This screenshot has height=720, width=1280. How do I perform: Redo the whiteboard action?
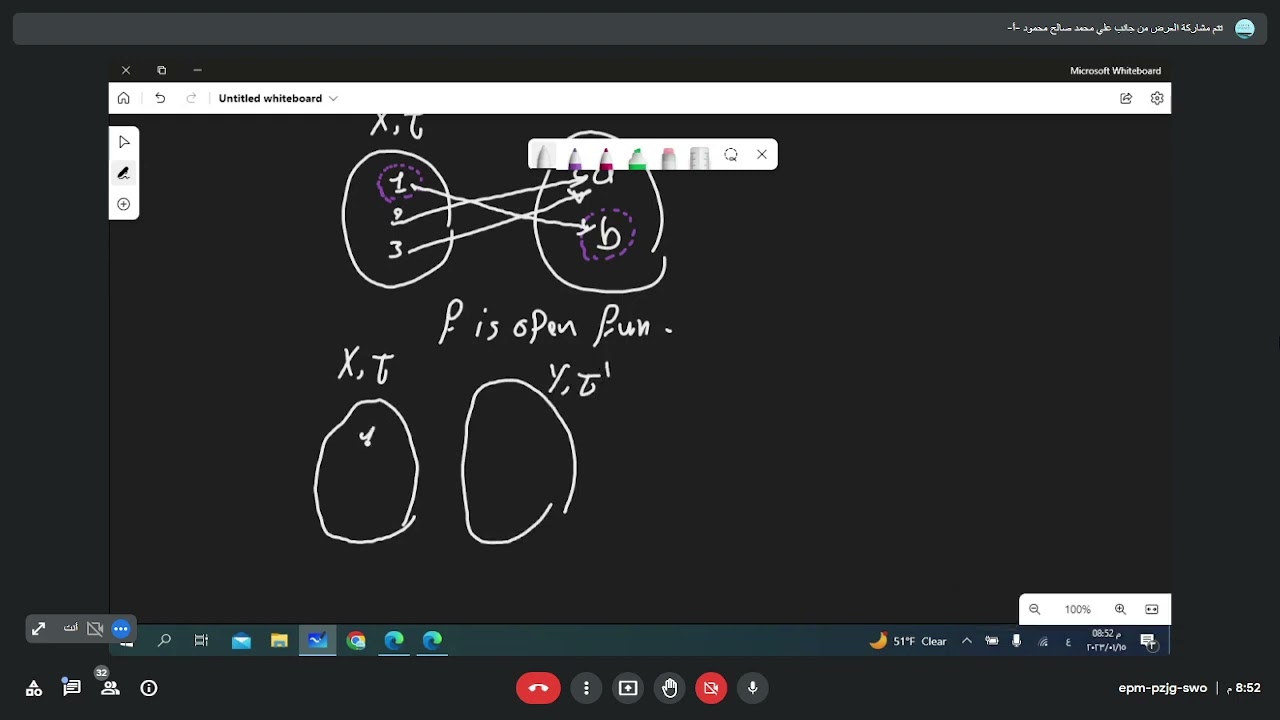[x=191, y=98]
